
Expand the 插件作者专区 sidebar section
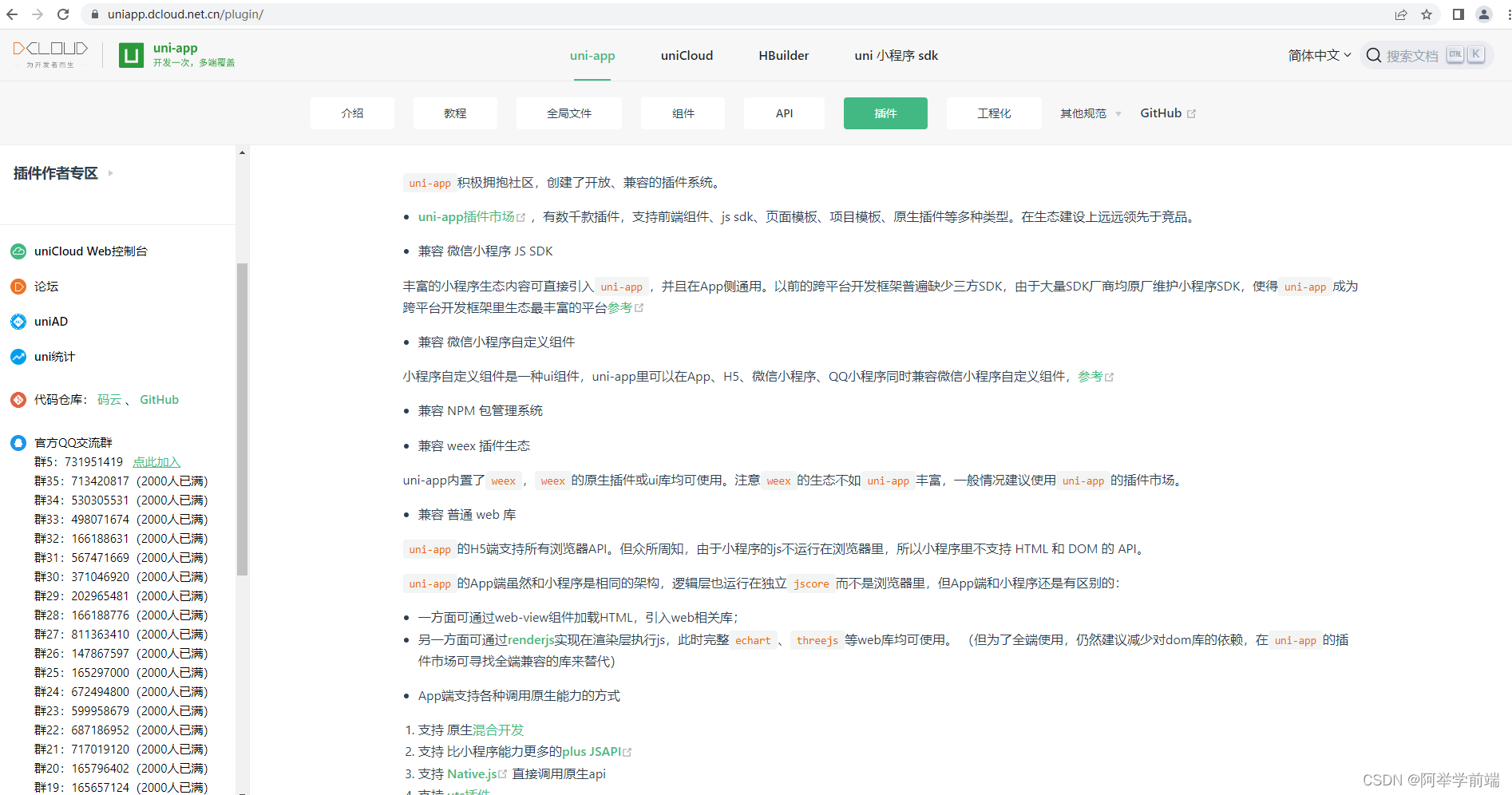tap(63, 173)
